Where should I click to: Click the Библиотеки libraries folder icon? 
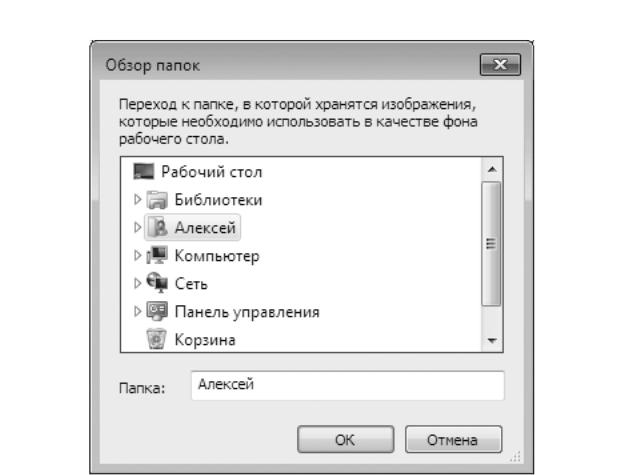coord(157,200)
